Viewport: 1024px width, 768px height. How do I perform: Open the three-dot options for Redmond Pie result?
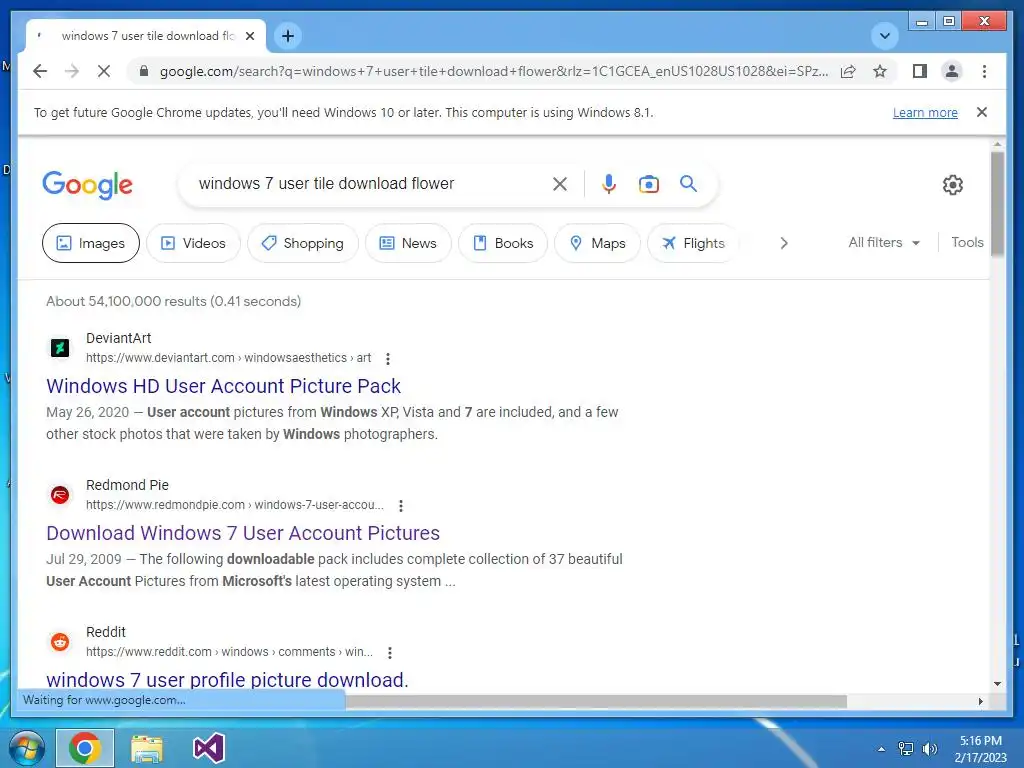401,505
